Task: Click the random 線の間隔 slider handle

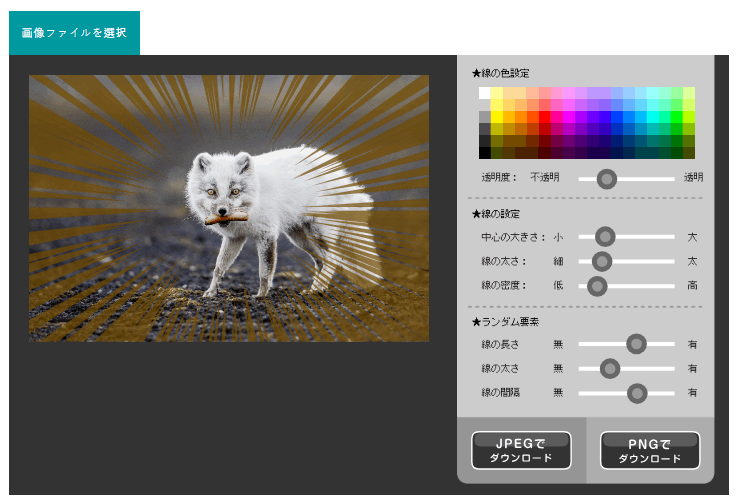Action: [x=637, y=393]
